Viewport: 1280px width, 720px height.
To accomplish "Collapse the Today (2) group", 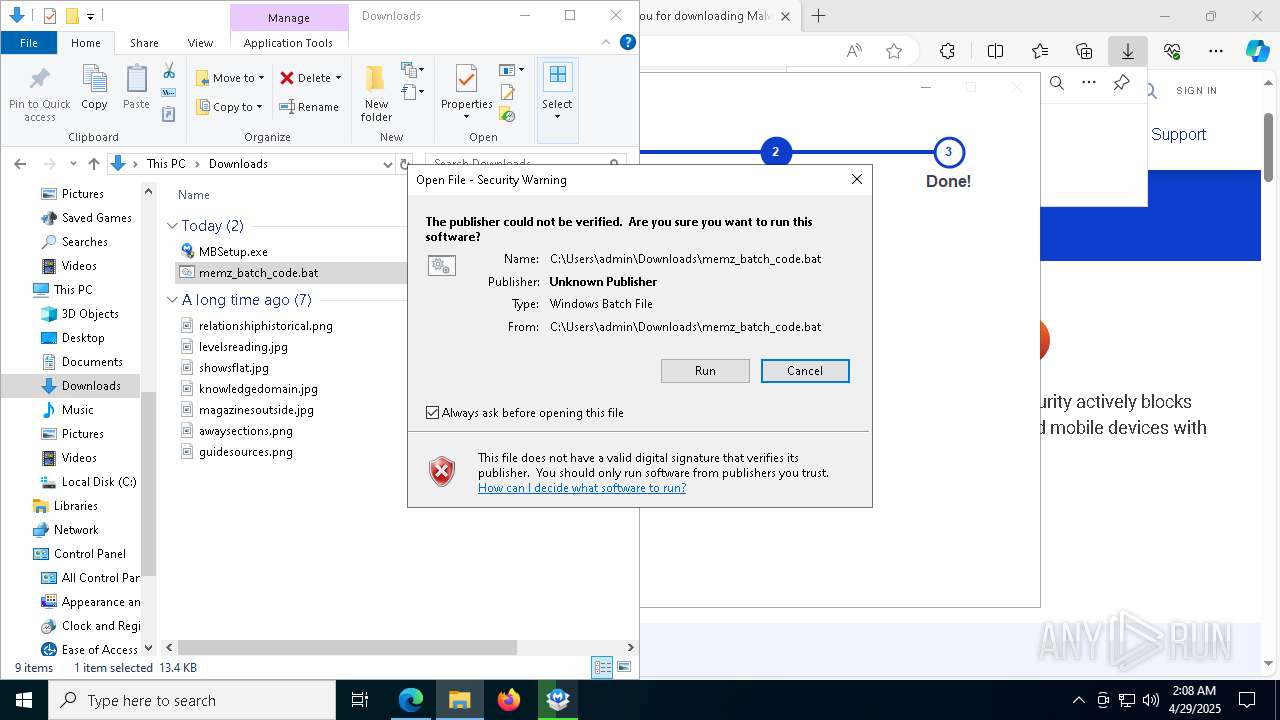I will tap(172, 226).
